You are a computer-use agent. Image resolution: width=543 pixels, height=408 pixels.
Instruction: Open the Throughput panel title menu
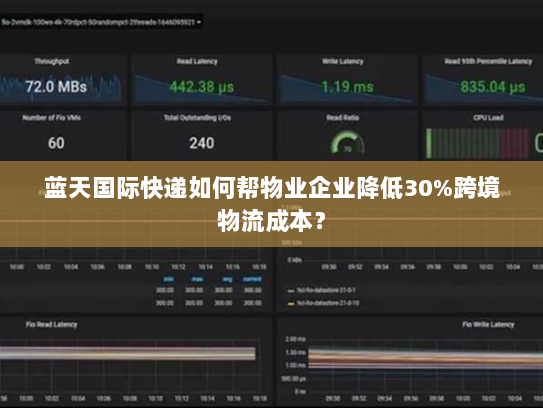pyautogui.click(x=52, y=62)
